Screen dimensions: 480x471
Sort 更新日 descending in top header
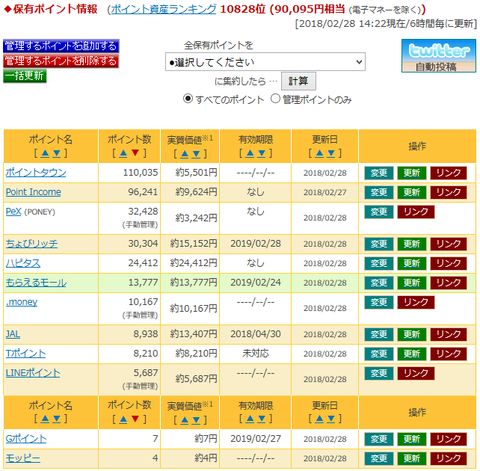pos(331,153)
